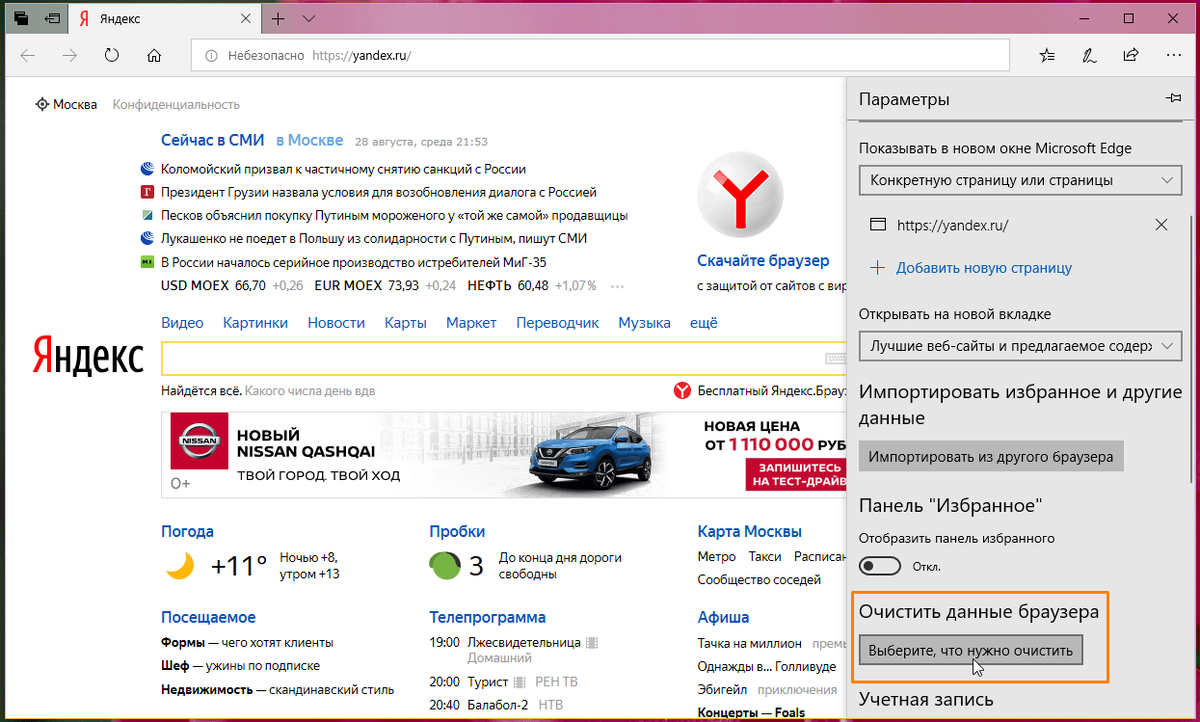The height and width of the screenshot is (722, 1200).
Task: Close the Яндекс tab
Action: click(x=247, y=19)
